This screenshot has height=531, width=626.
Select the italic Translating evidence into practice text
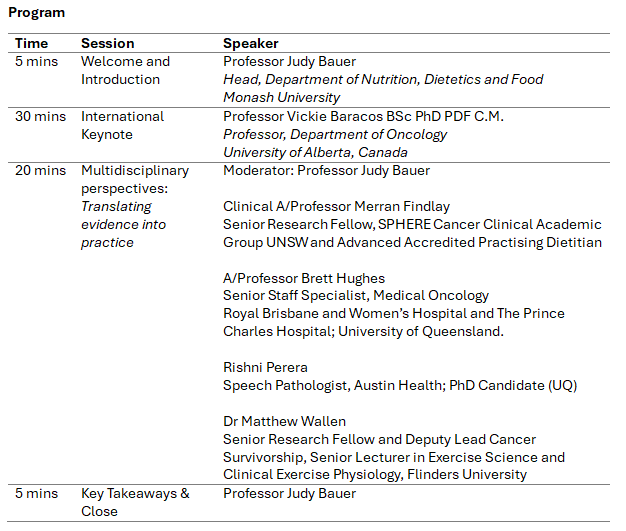coord(124,225)
